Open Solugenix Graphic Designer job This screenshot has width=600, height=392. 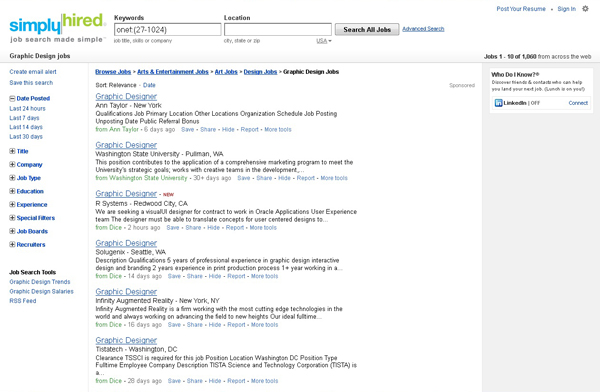point(126,243)
